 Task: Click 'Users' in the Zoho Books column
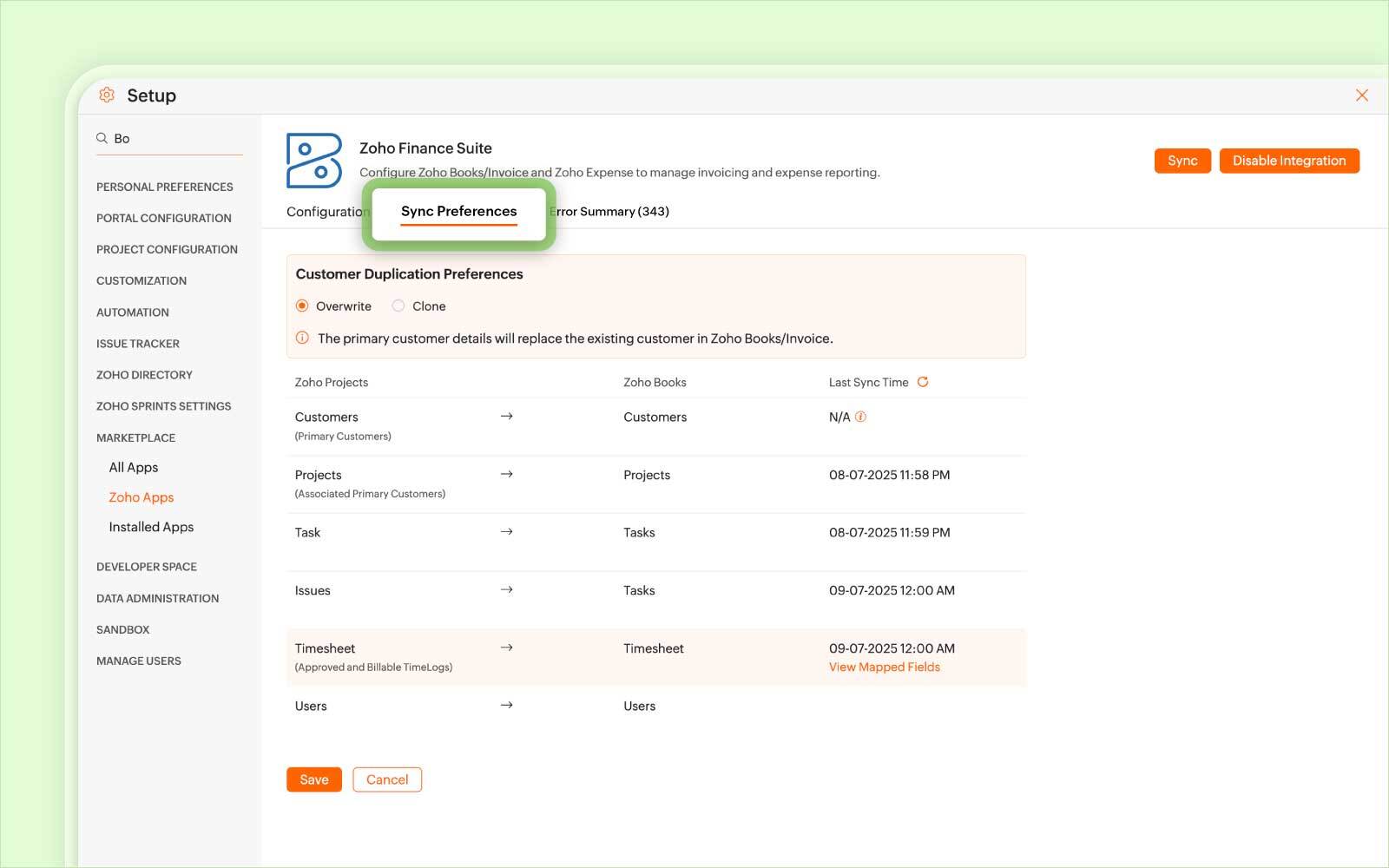(640, 706)
